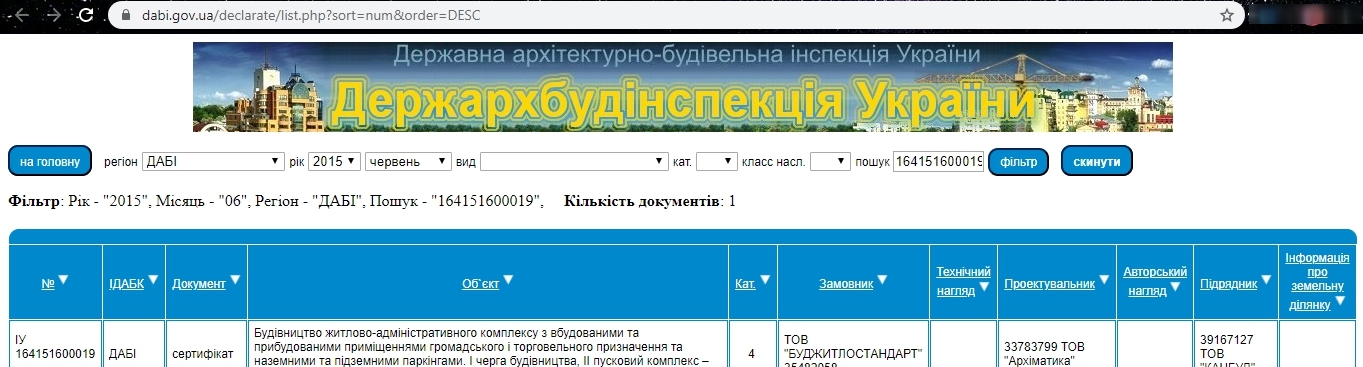
Task: Click sort arrow next to Проектувальник header
Action: click(x=1105, y=281)
